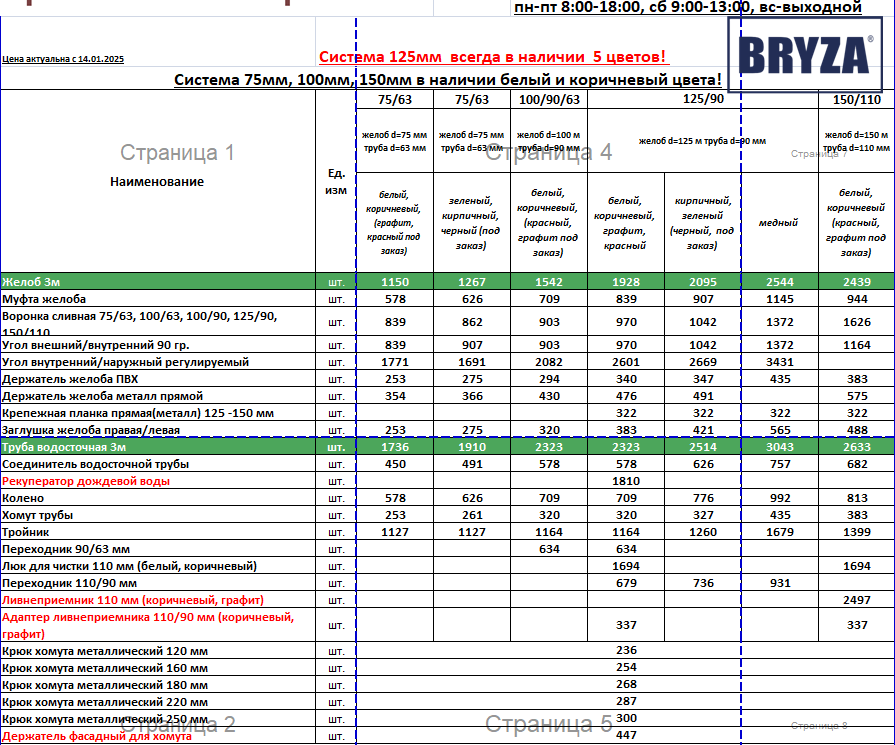The width and height of the screenshot is (895, 745).
Task: Select 'Крюк хомута металлический 250 мм' label
Action: tap(105, 719)
